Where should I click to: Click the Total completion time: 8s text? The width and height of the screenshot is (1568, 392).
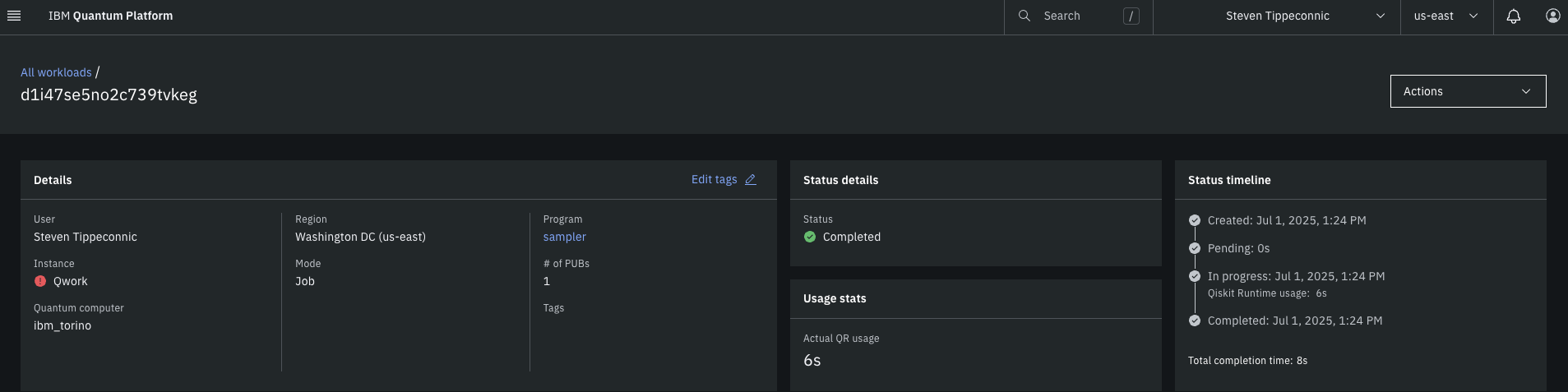[x=1247, y=361]
